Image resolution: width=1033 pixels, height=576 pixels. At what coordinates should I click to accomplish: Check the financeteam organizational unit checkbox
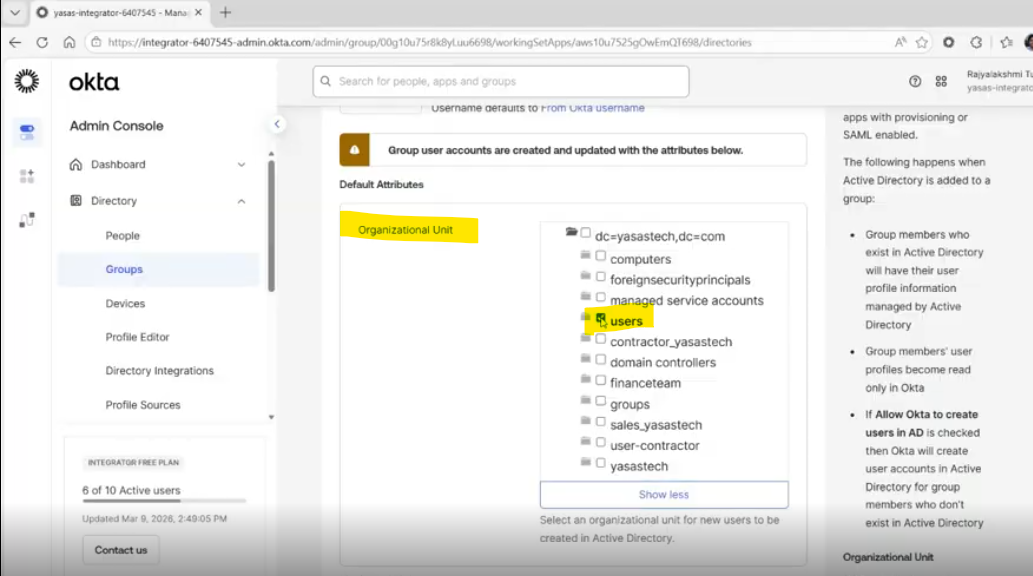(601, 381)
